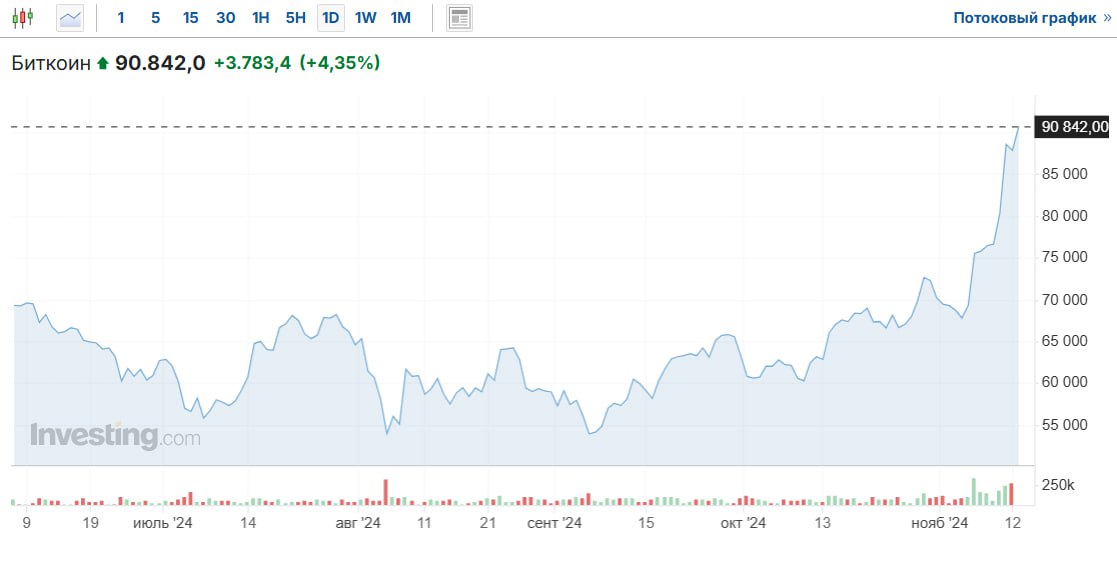Open the news panel icon in toolbar
The height and width of the screenshot is (572, 1117).
[459, 18]
